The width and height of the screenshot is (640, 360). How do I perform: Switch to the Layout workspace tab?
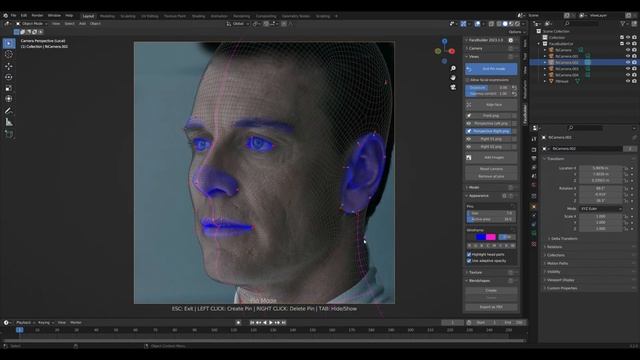[88, 16]
